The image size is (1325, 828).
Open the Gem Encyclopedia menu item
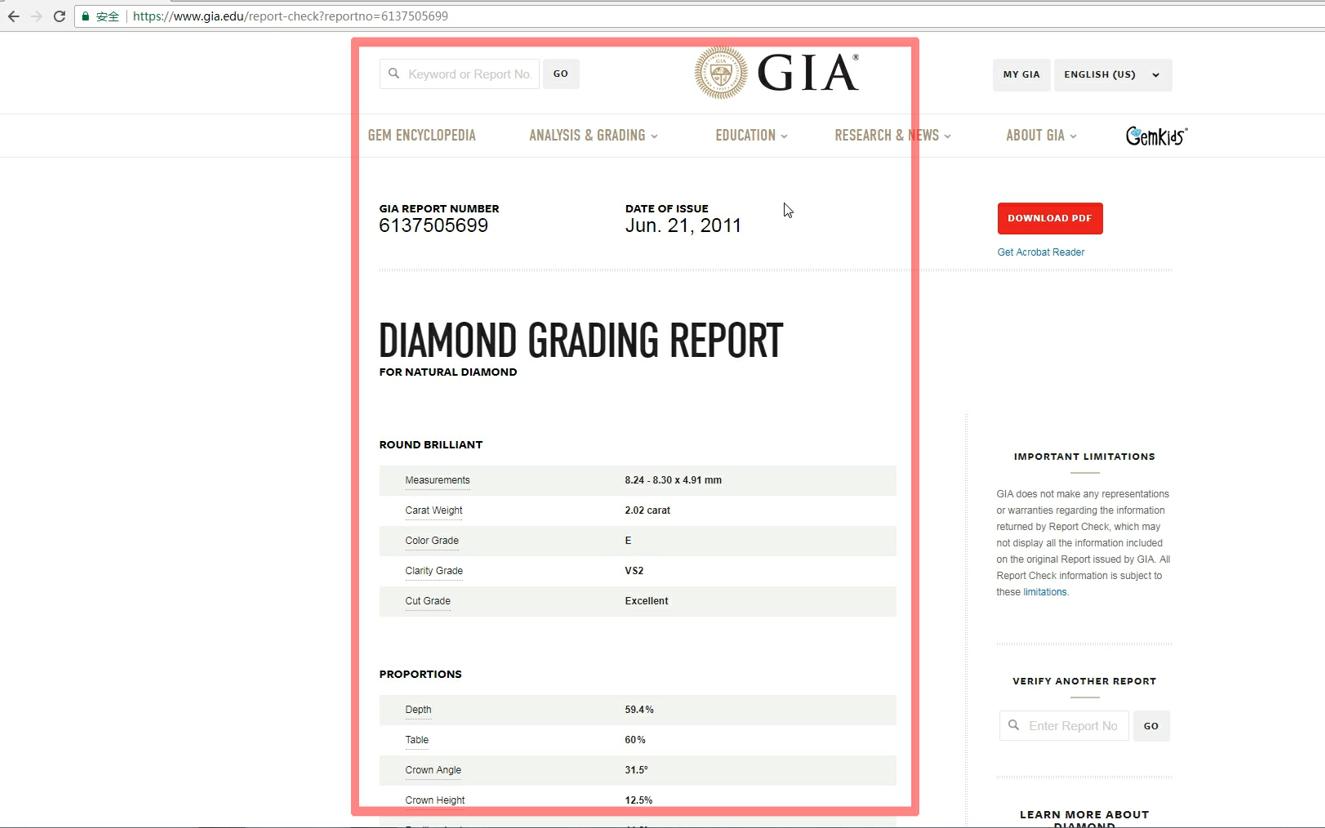pyautogui.click(x=422, y=135)
